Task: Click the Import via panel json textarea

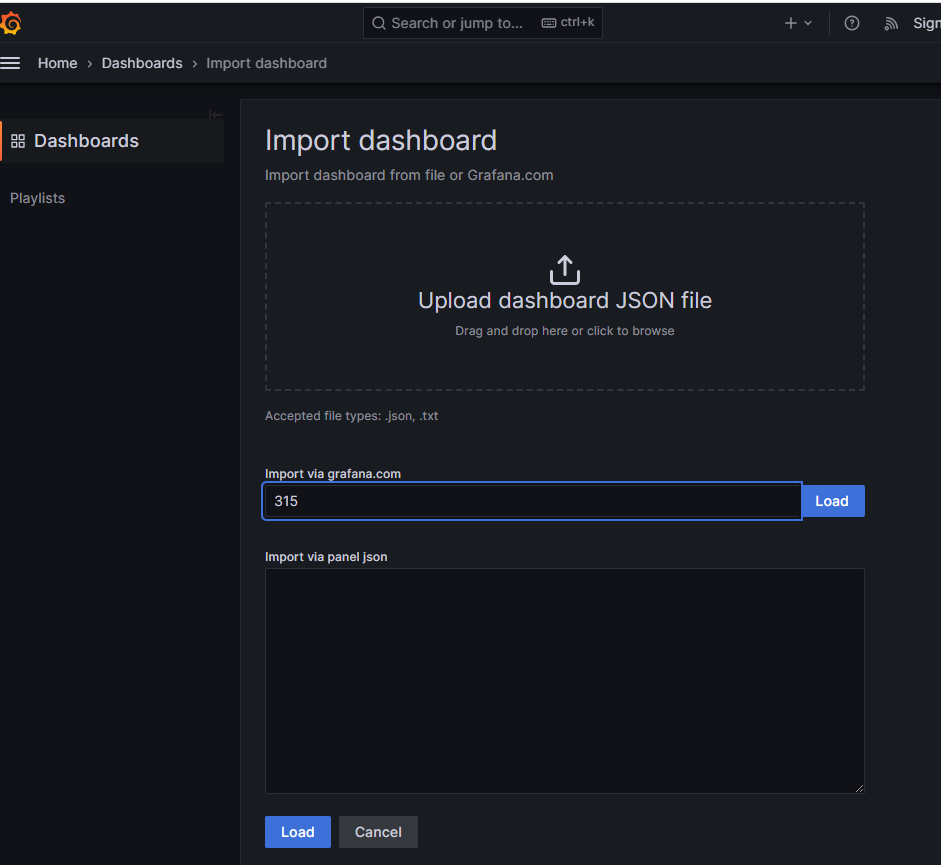Action: pos(565,681)
